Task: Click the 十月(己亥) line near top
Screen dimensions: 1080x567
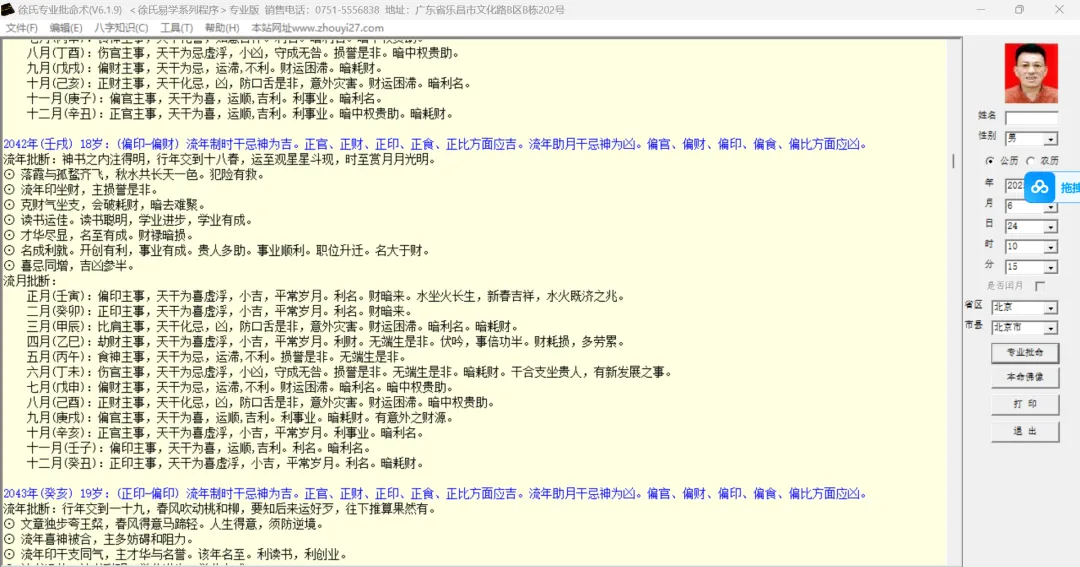Action: (x=249, y=83)
